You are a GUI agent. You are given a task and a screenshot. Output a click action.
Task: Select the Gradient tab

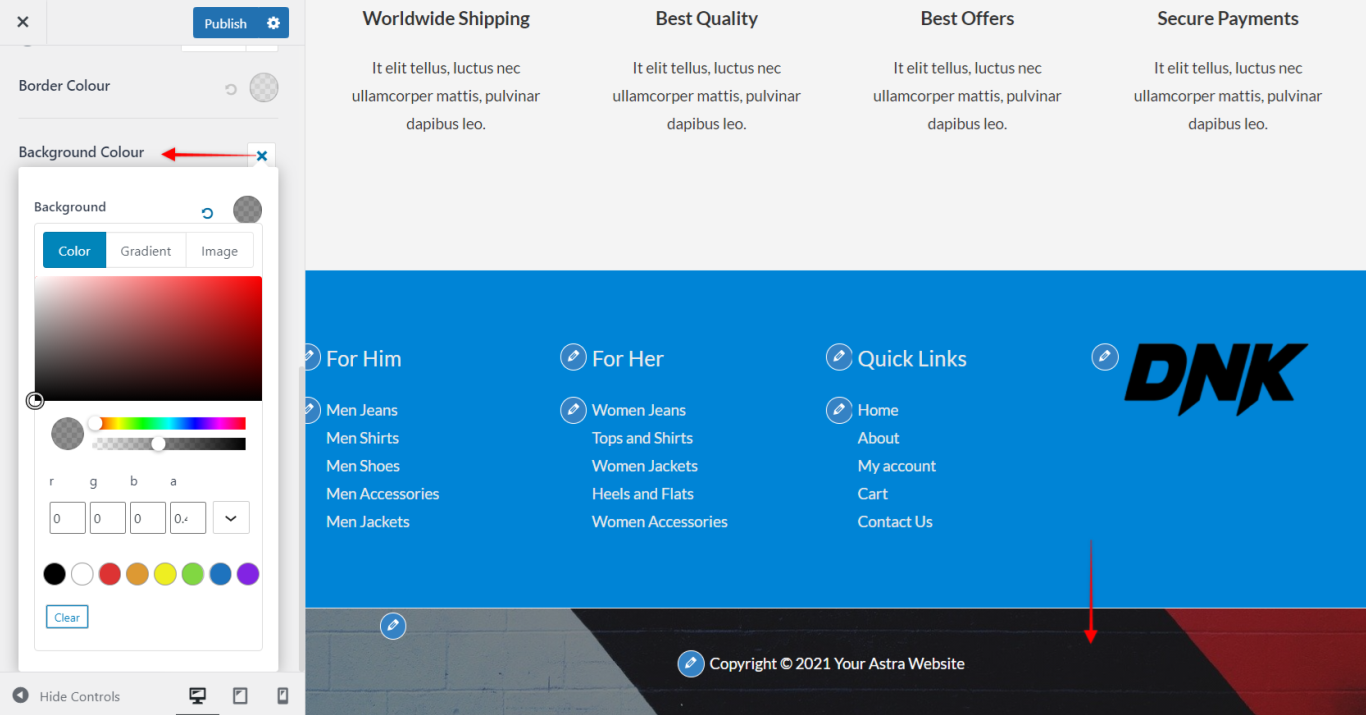pos(146,251)
